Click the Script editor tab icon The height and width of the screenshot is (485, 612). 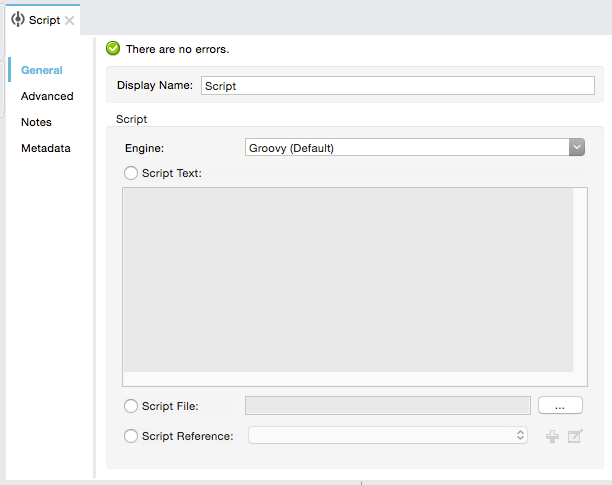(x=18, y=20)
